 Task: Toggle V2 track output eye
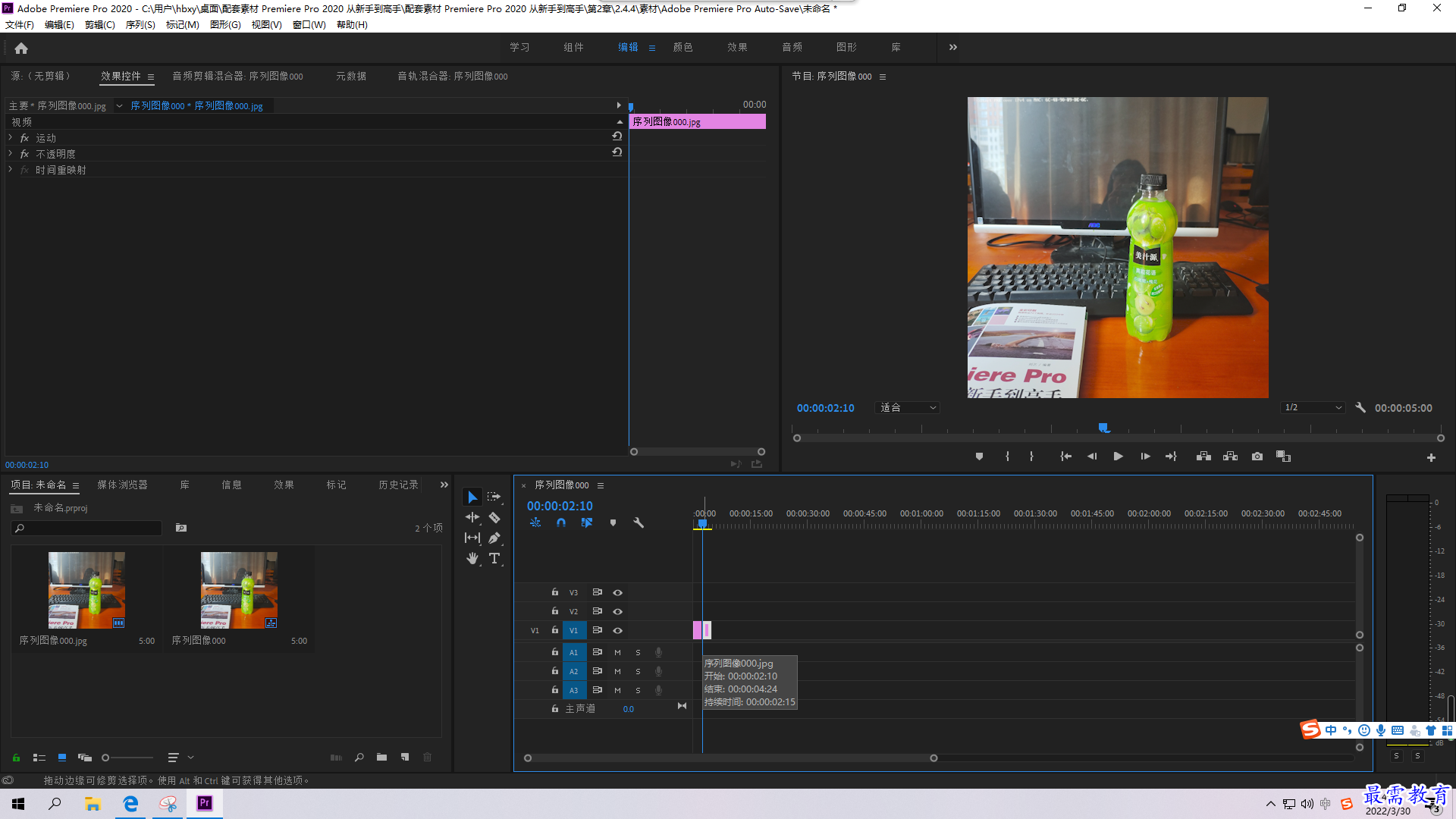pos(617,611)
